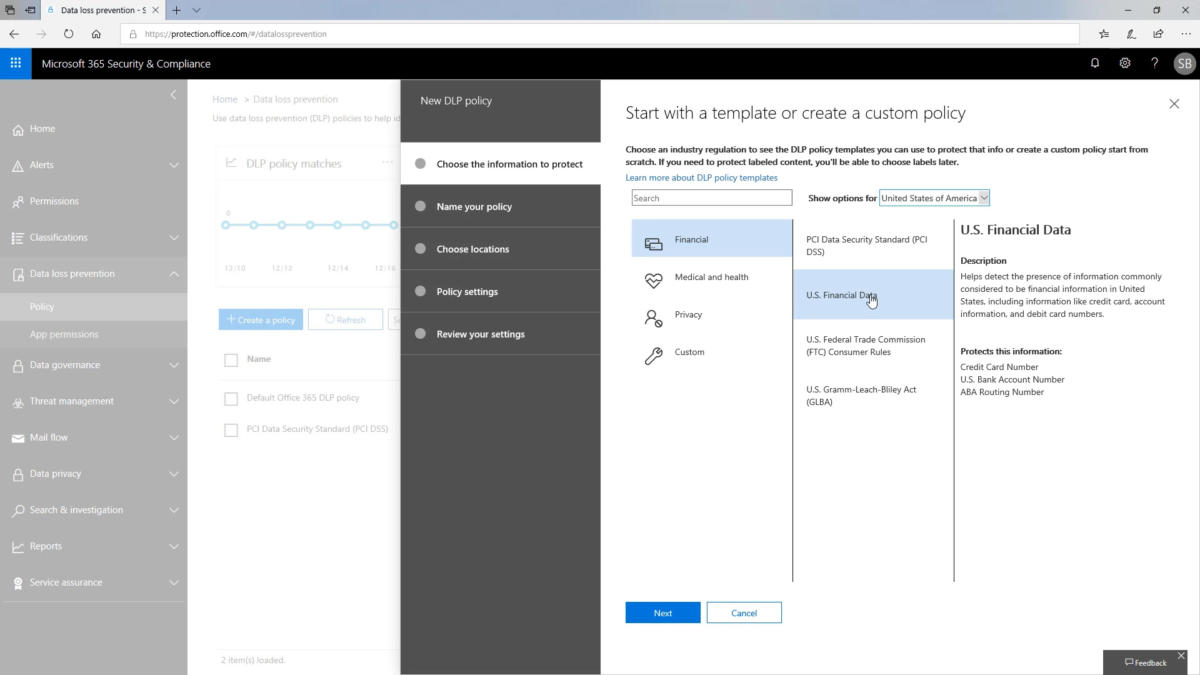
Task: Choose the U.S. Gramm-Leach-Bliley Act template
Action: pos(873,395)
